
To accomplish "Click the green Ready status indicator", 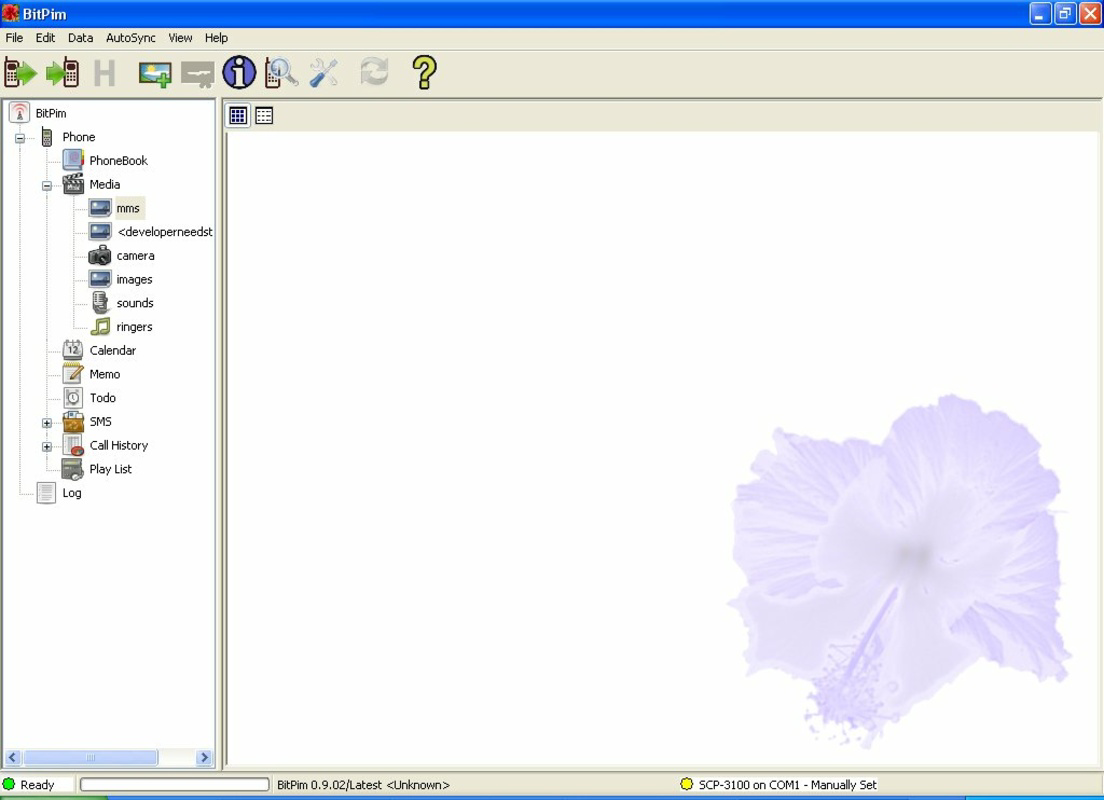I will pyautogui.click(x=8, y=784).
